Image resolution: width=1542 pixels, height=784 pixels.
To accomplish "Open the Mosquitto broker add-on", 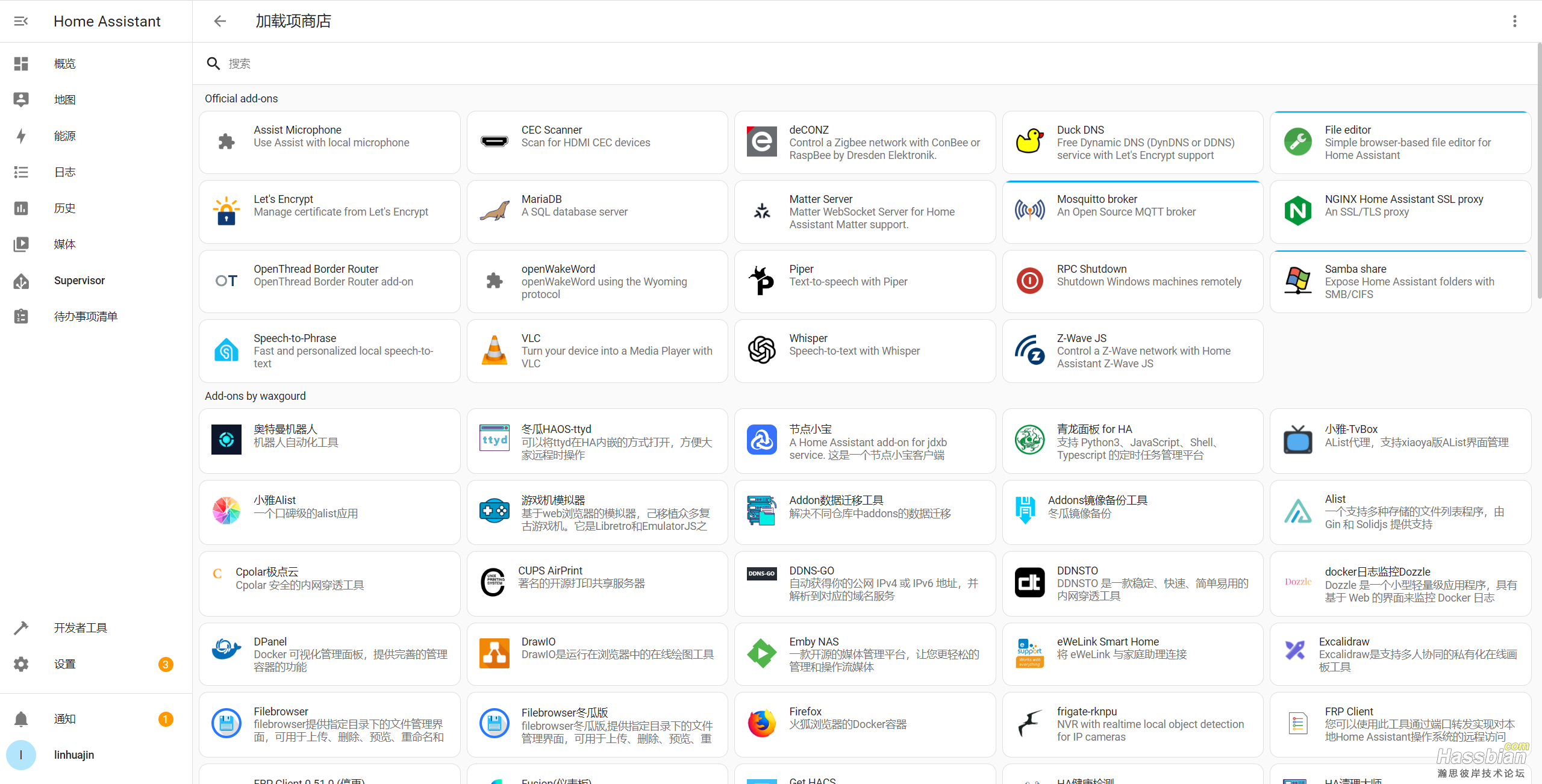I will click(x=1132, y=212).
